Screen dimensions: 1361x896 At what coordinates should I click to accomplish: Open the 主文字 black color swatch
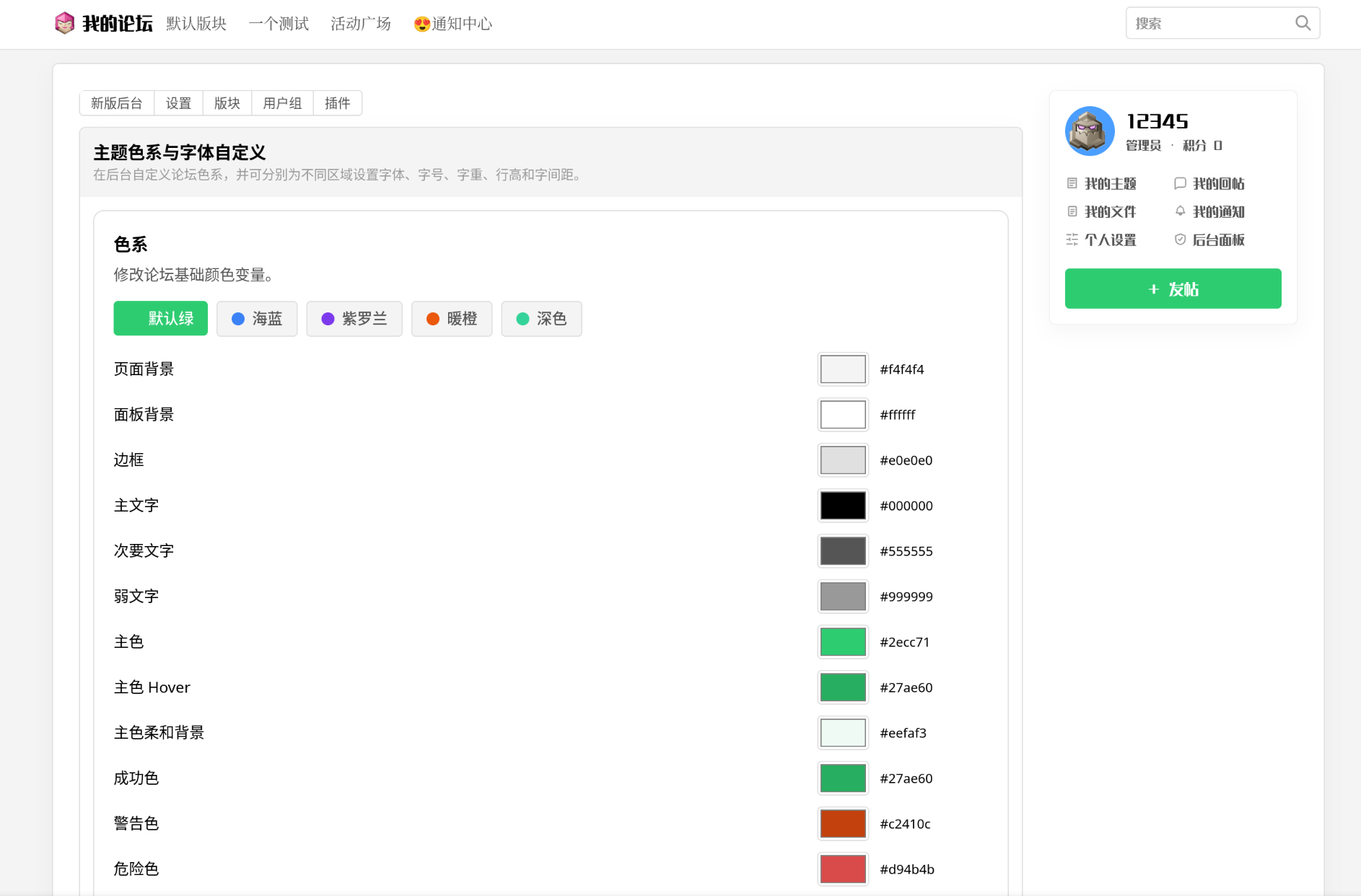click(843, 506)
